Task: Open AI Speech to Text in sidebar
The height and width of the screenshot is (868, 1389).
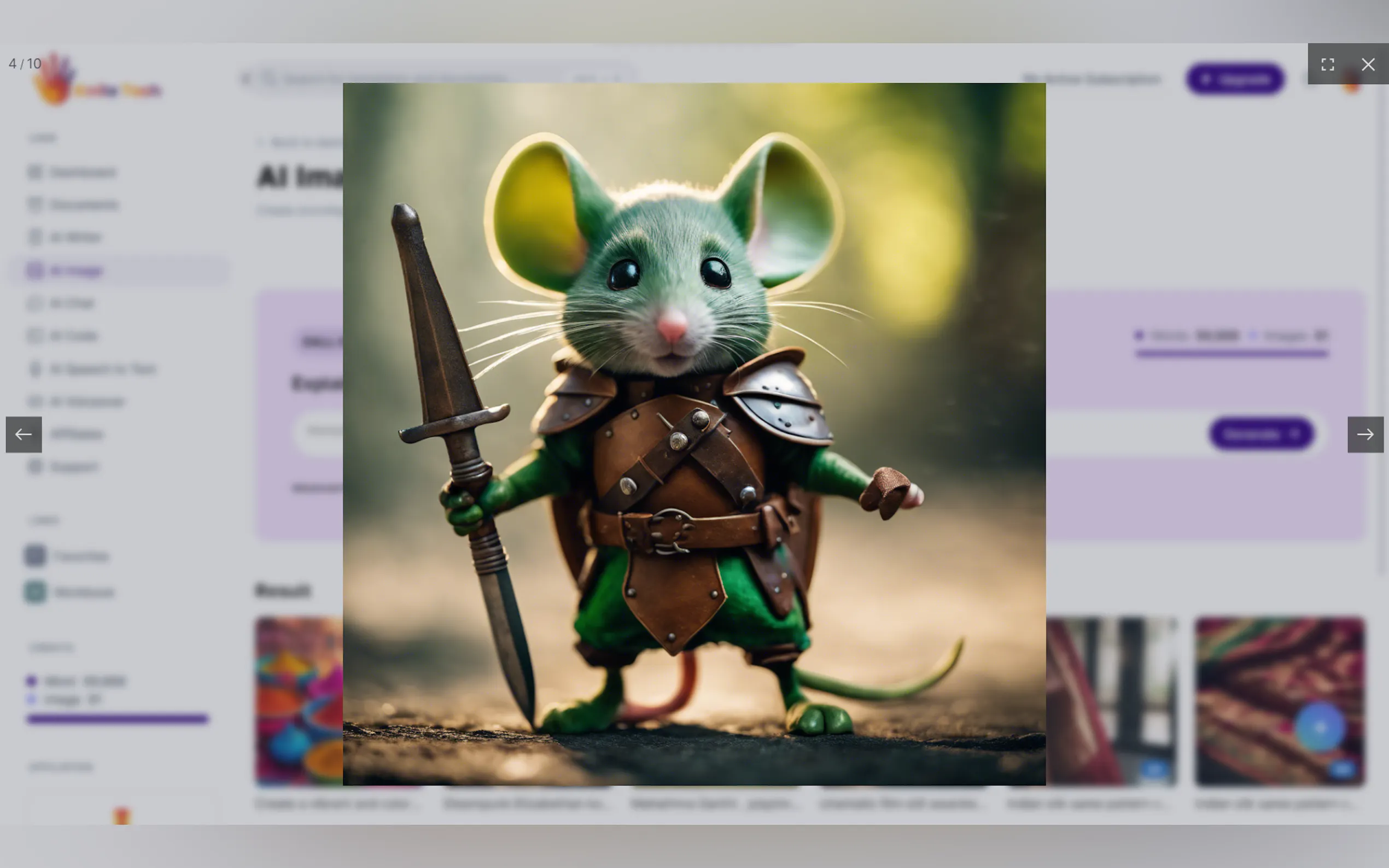Action: click(102, 369)
